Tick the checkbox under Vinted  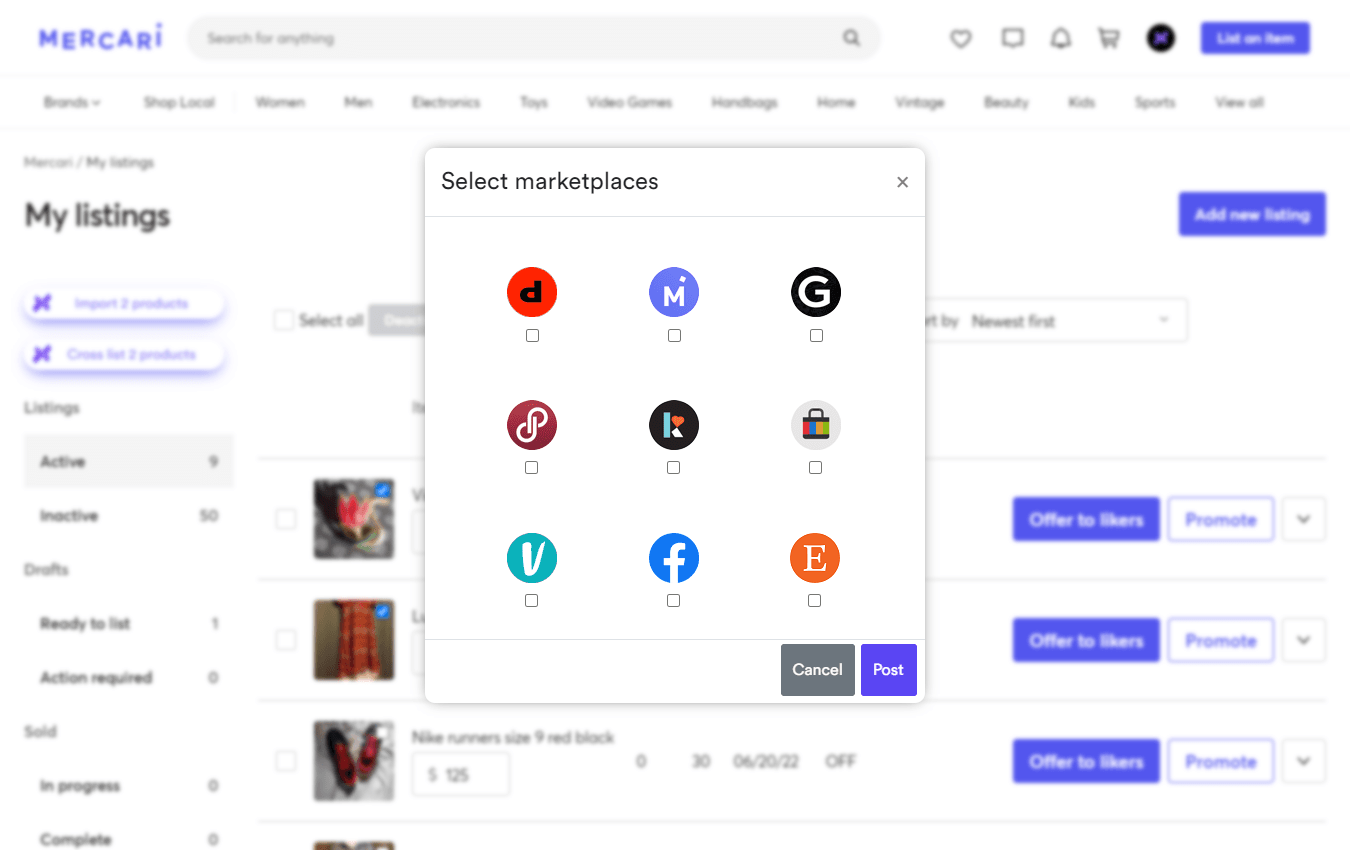[x=531, y=601]
